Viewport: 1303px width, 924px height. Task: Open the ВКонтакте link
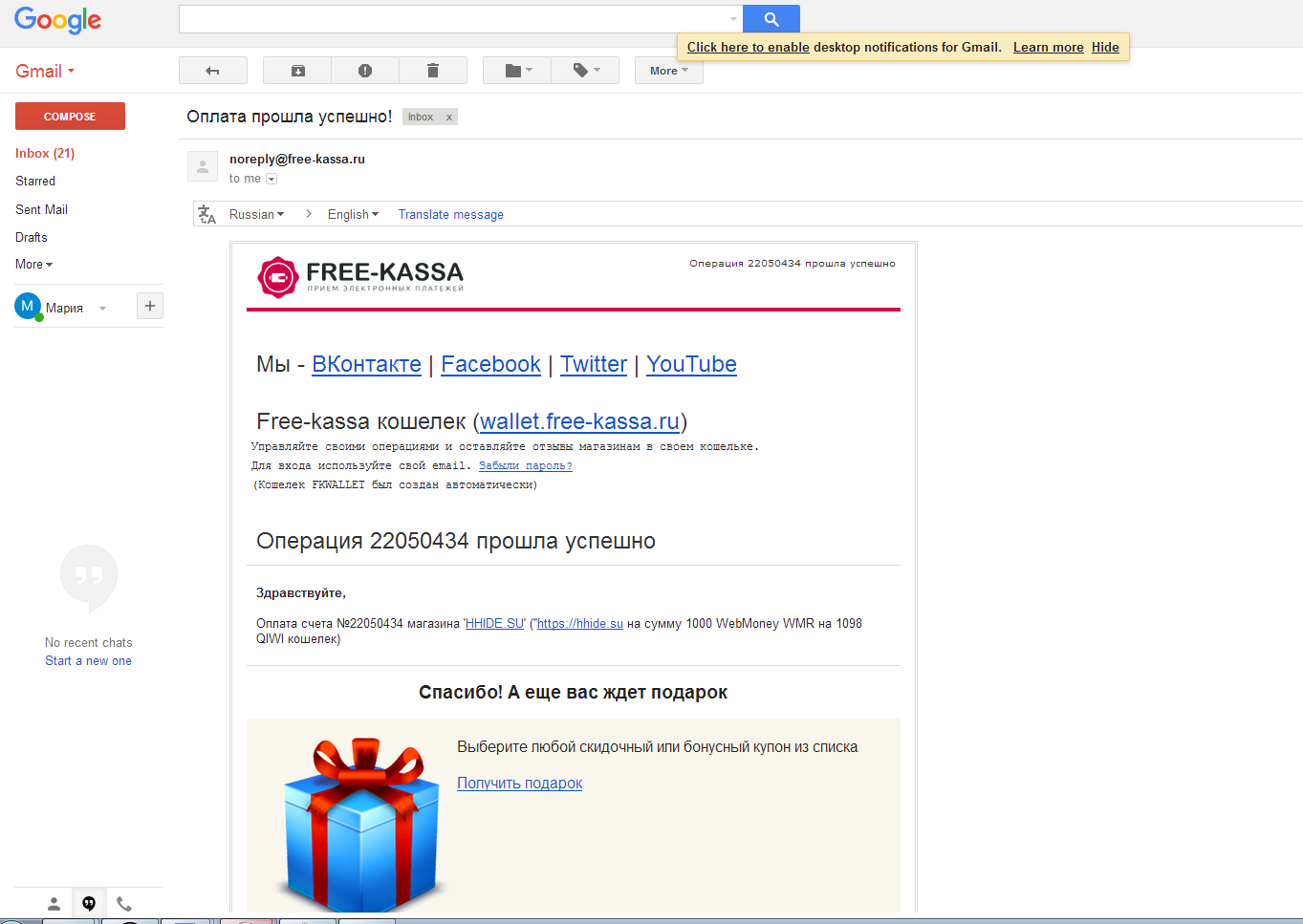coord(366,364)
